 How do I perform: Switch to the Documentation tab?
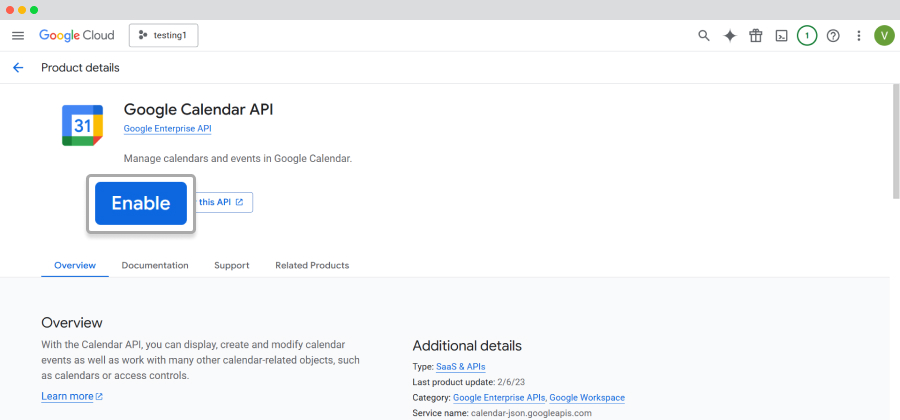click(155, 266)
